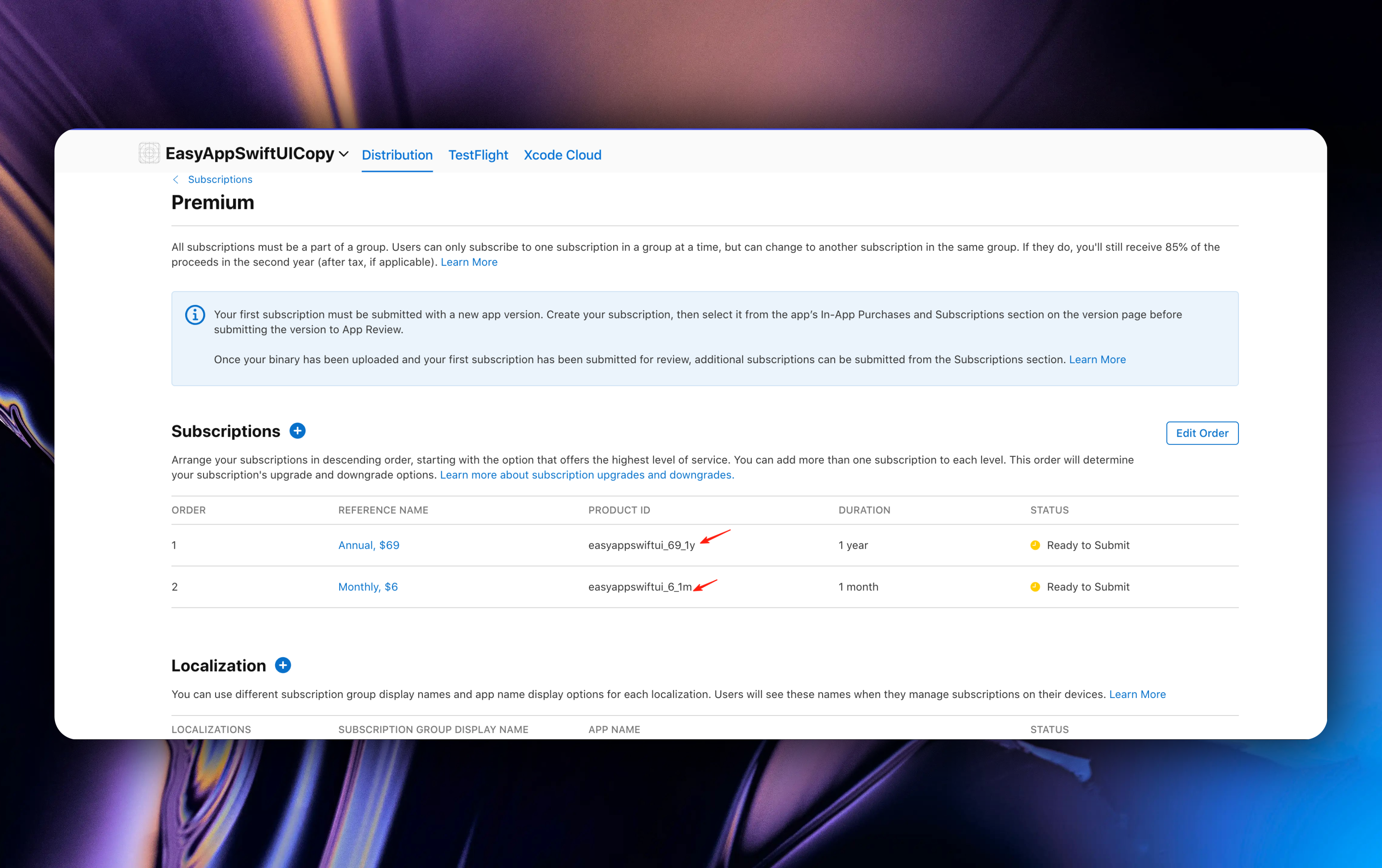
Task: Go to the Xcode Cloud tab
Action: tap(562, 155)
